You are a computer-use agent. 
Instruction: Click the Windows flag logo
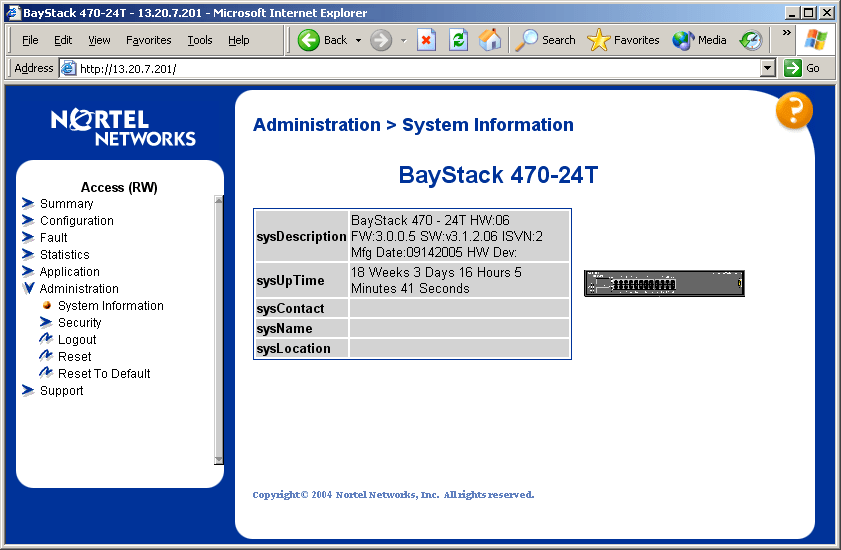[x=815, y=40]
